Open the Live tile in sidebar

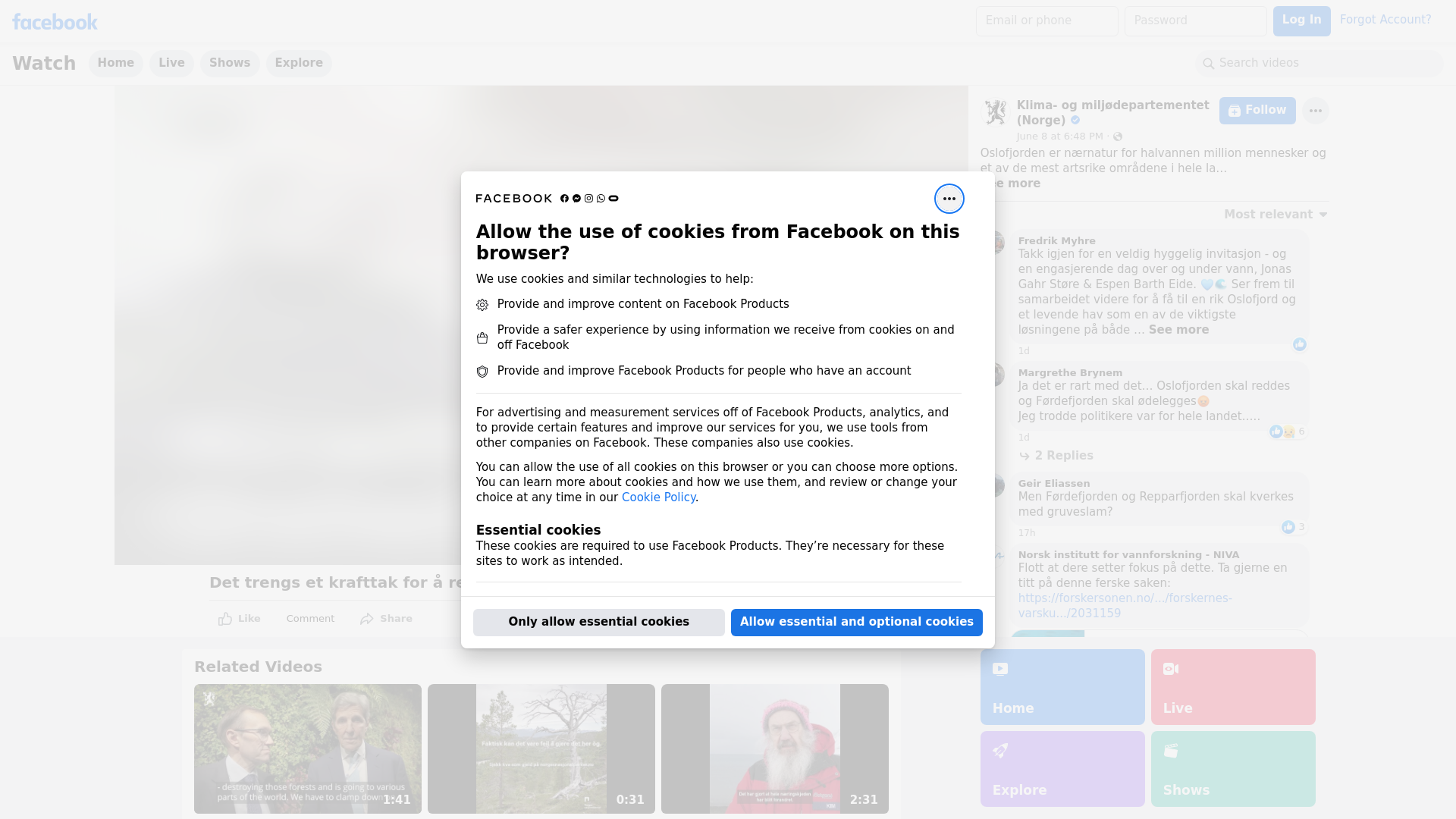pyautogui.click(x=1233, y=687)
